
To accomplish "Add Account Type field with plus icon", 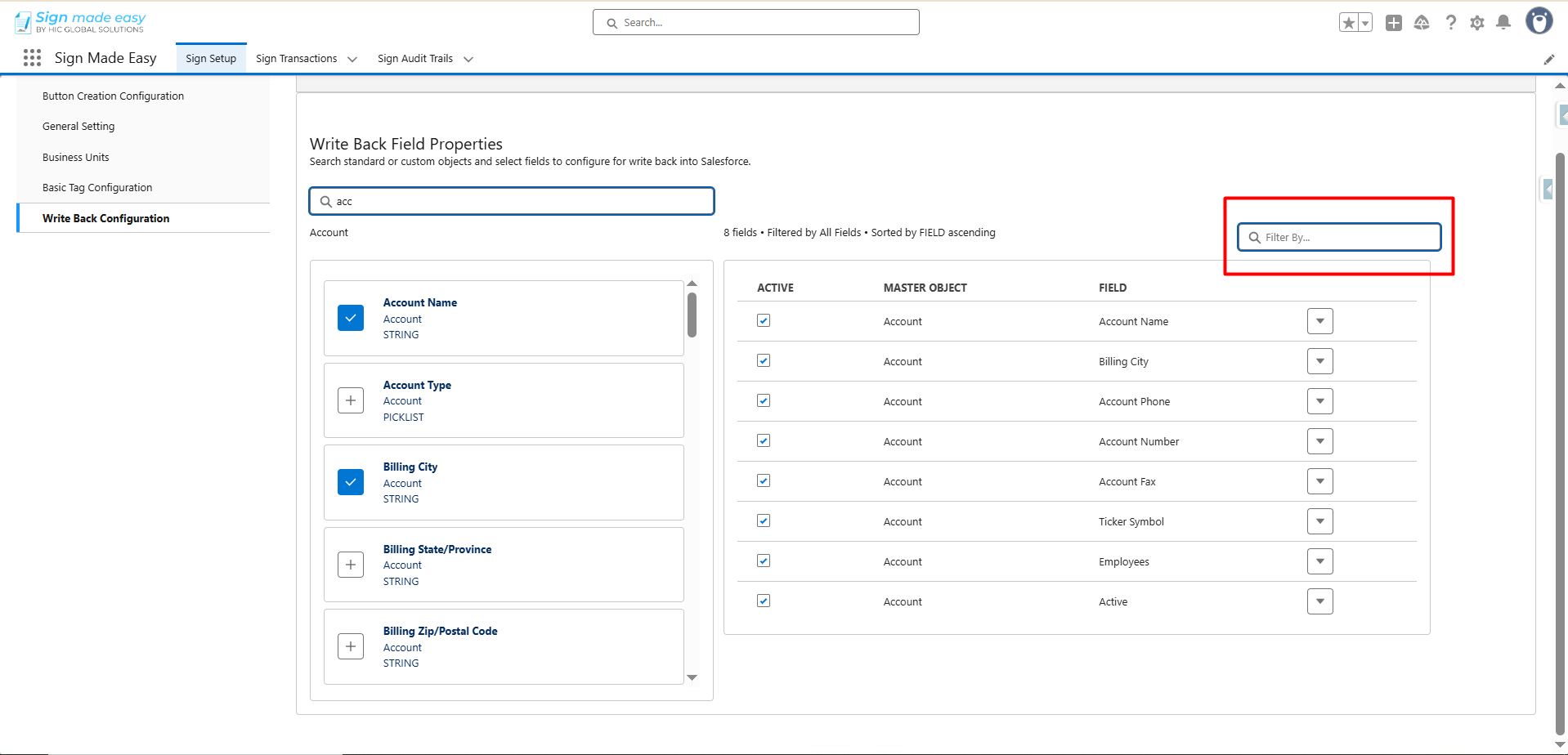I will [x=351, y=400].
